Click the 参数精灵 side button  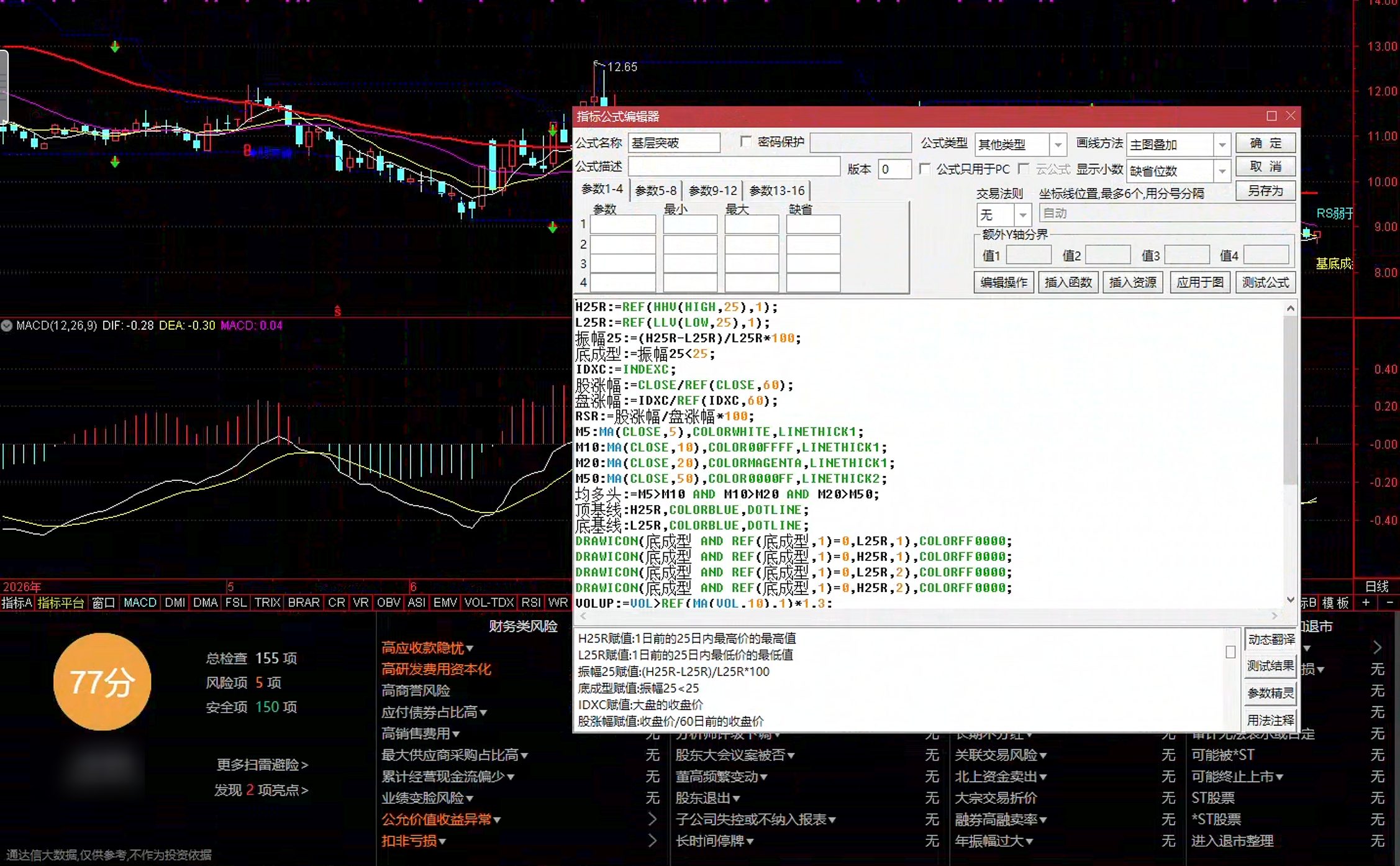click(x=1271, y=693)
